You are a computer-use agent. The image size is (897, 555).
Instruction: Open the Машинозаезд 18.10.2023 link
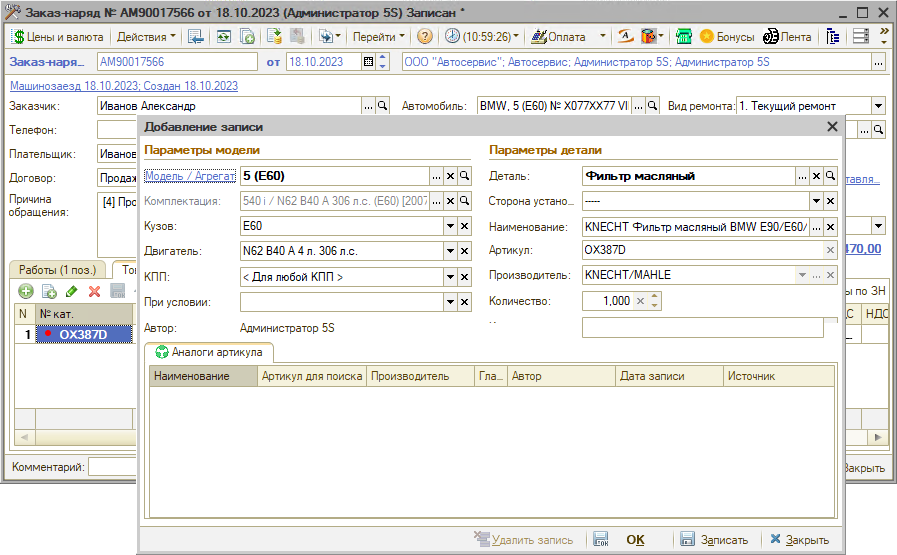(x=124, y=86)
